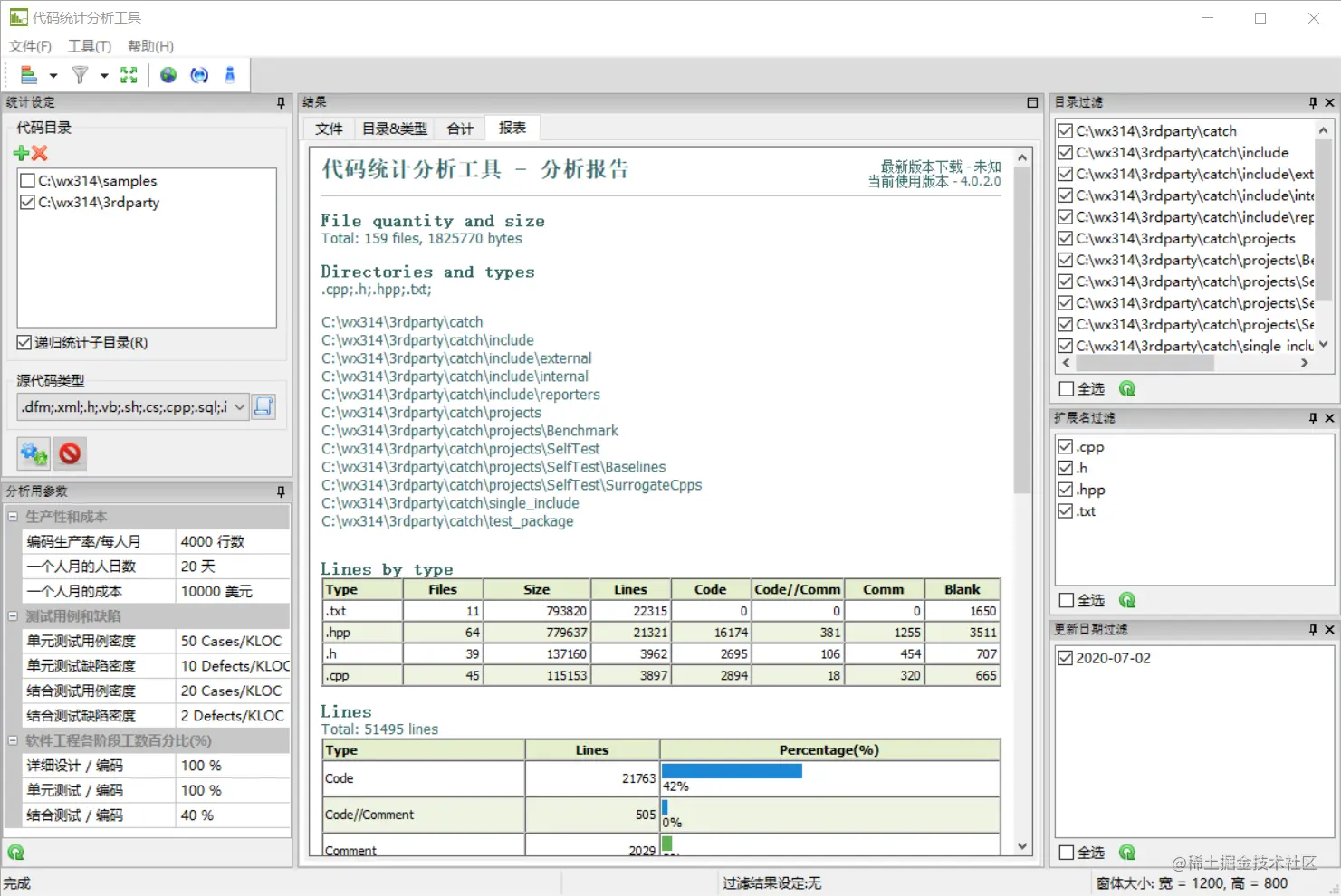Switch to the 目录&类型 tab
1341x896 pixels.
395,129
